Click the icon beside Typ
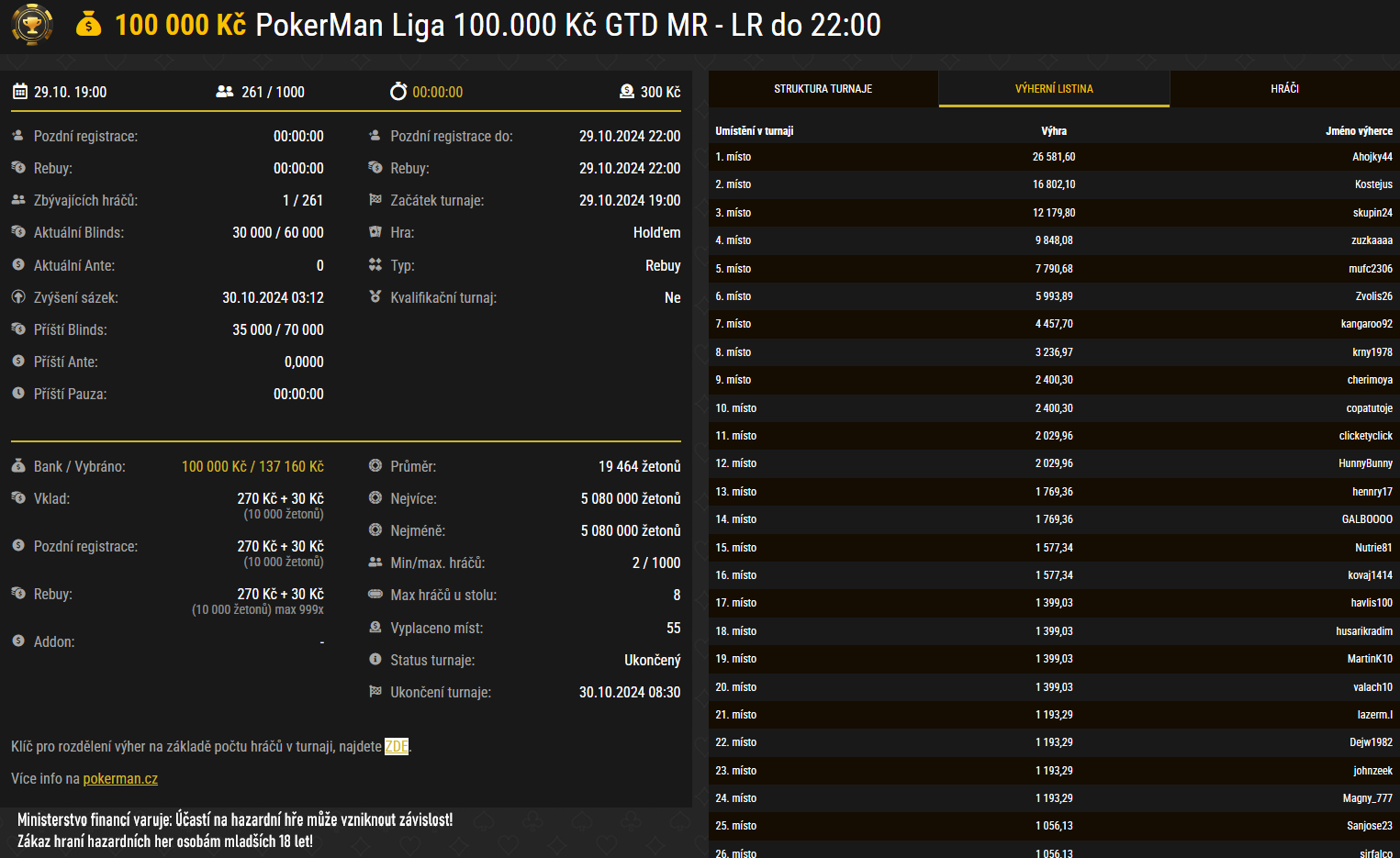The width and height of the screenshot is (1400, 858). click(x=375, y=264)
